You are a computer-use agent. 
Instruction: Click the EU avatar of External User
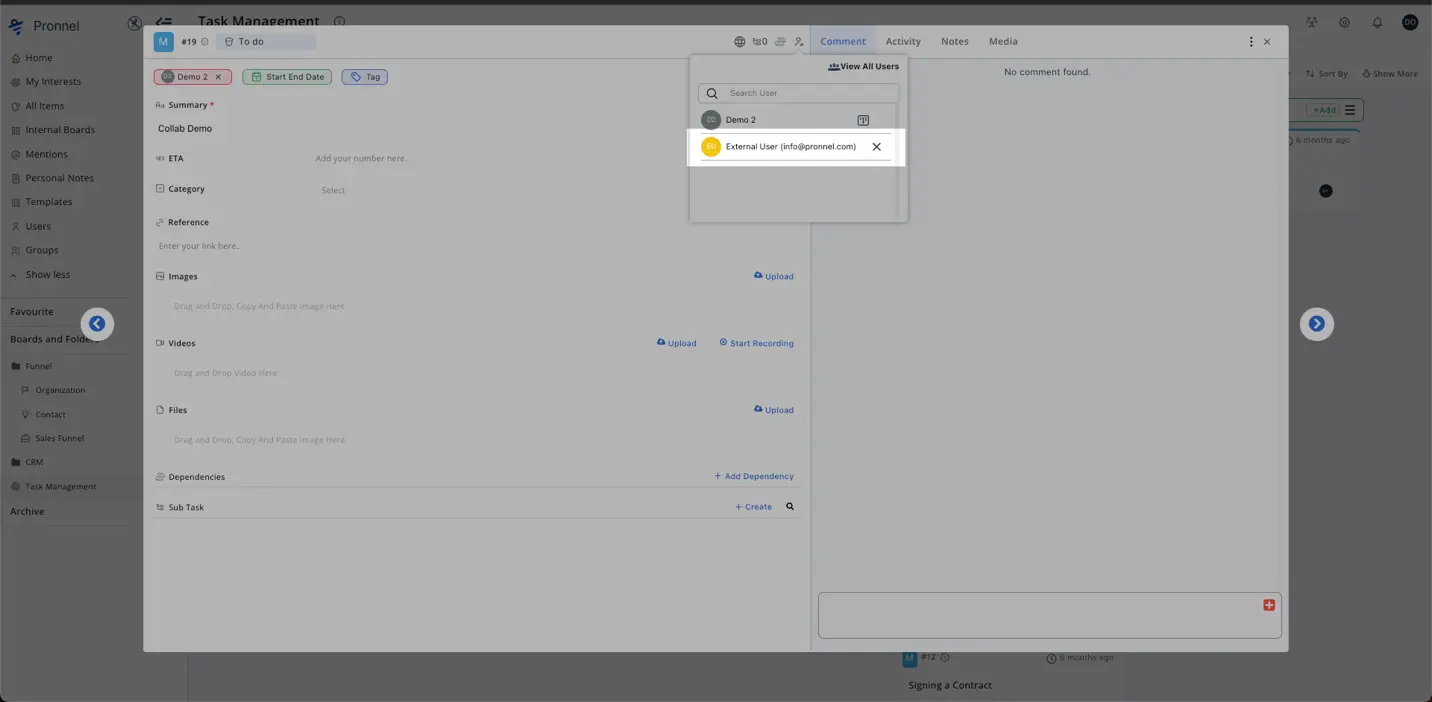pos(711,147)
